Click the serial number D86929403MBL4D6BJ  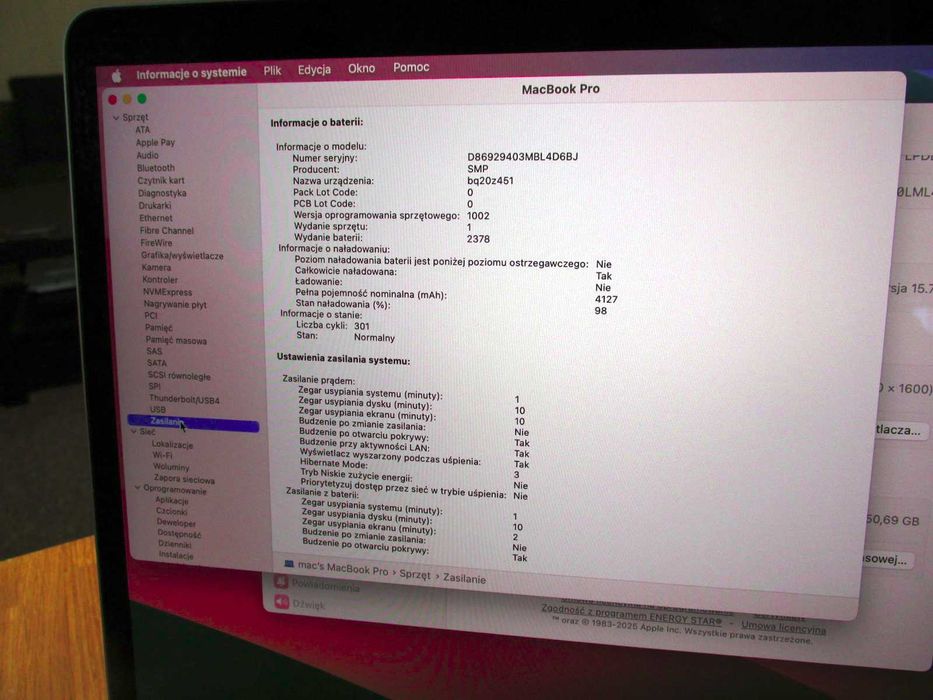[522, 157]
